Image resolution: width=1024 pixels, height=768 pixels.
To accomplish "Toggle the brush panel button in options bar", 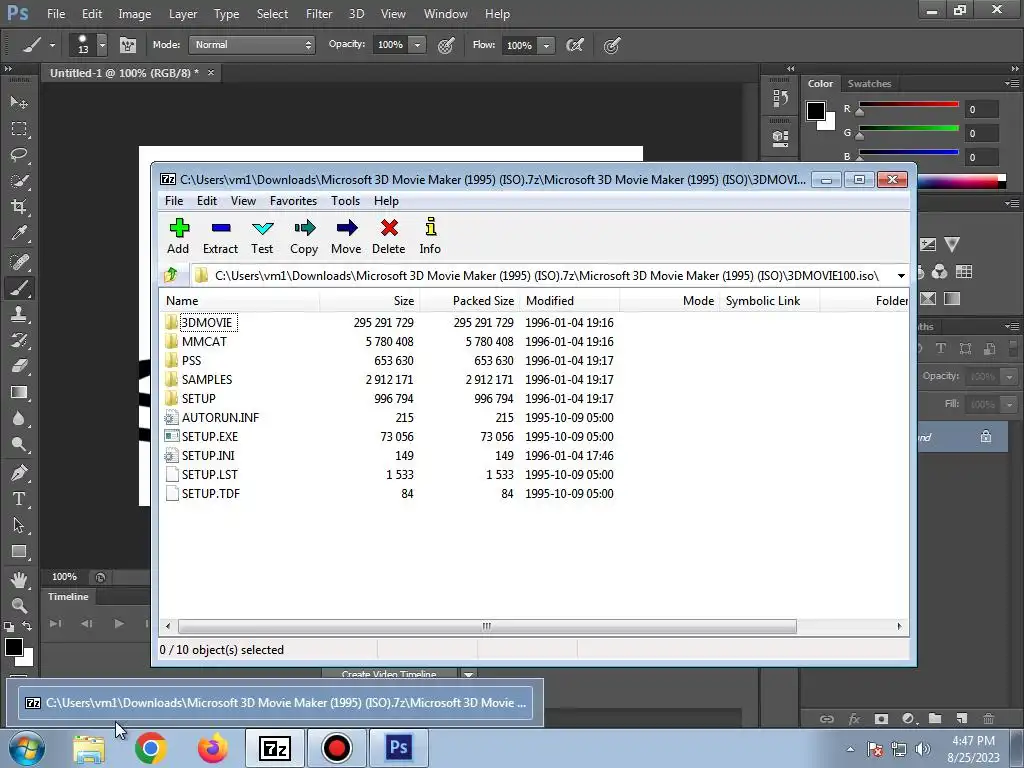I will point(128,45).
